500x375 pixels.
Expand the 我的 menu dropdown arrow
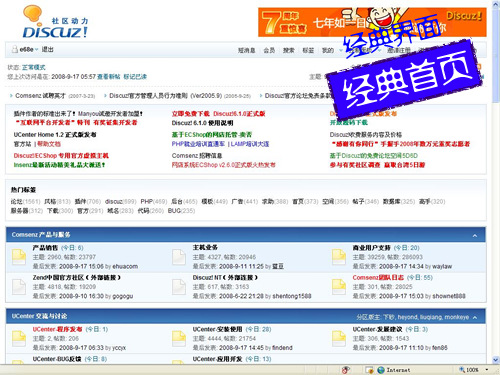click(341, 51)
